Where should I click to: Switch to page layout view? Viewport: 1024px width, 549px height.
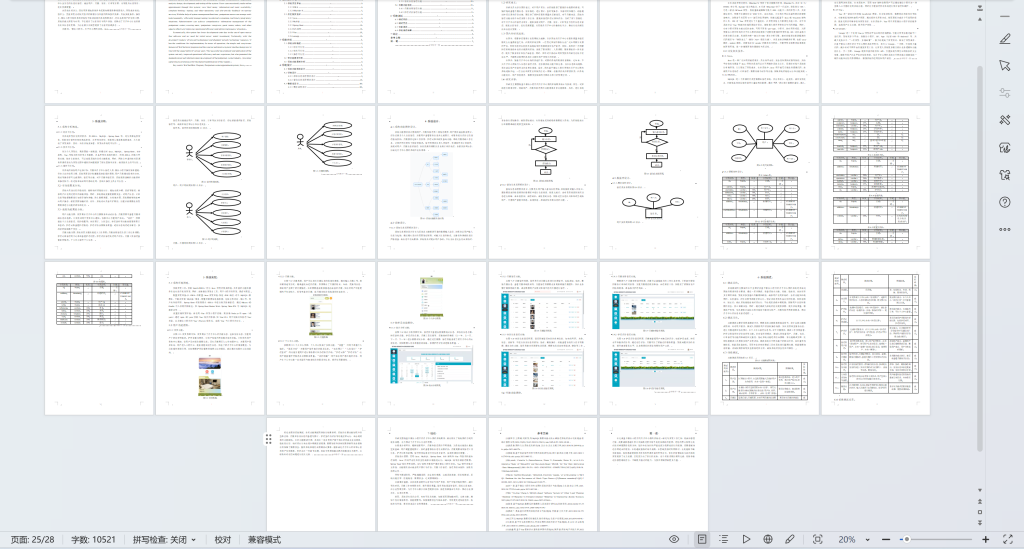coord(701,539)
